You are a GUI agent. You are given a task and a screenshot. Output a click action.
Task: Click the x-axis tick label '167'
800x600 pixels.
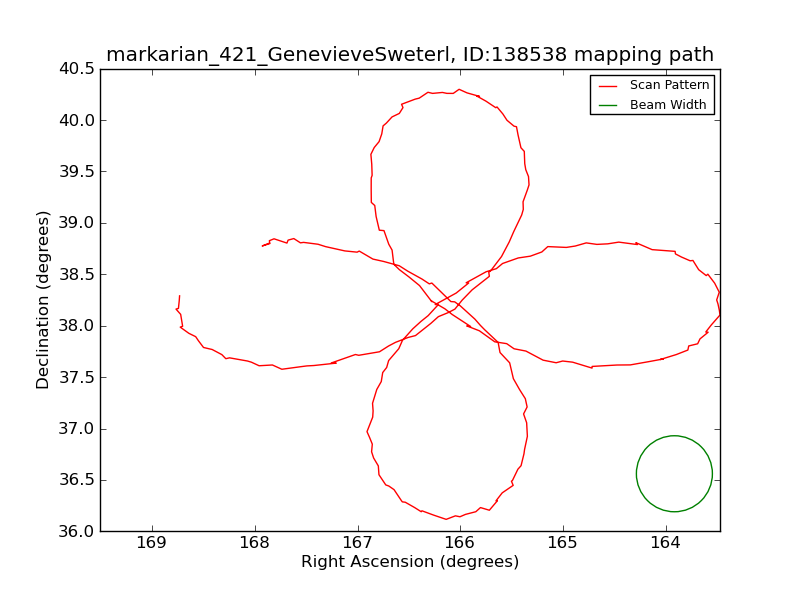point(358,542)
